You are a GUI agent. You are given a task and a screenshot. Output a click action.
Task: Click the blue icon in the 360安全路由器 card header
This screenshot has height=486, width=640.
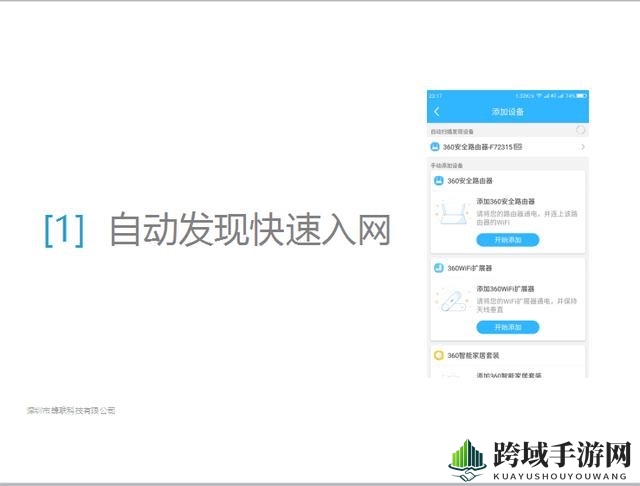pyautogui.click(x=438, y=181)
